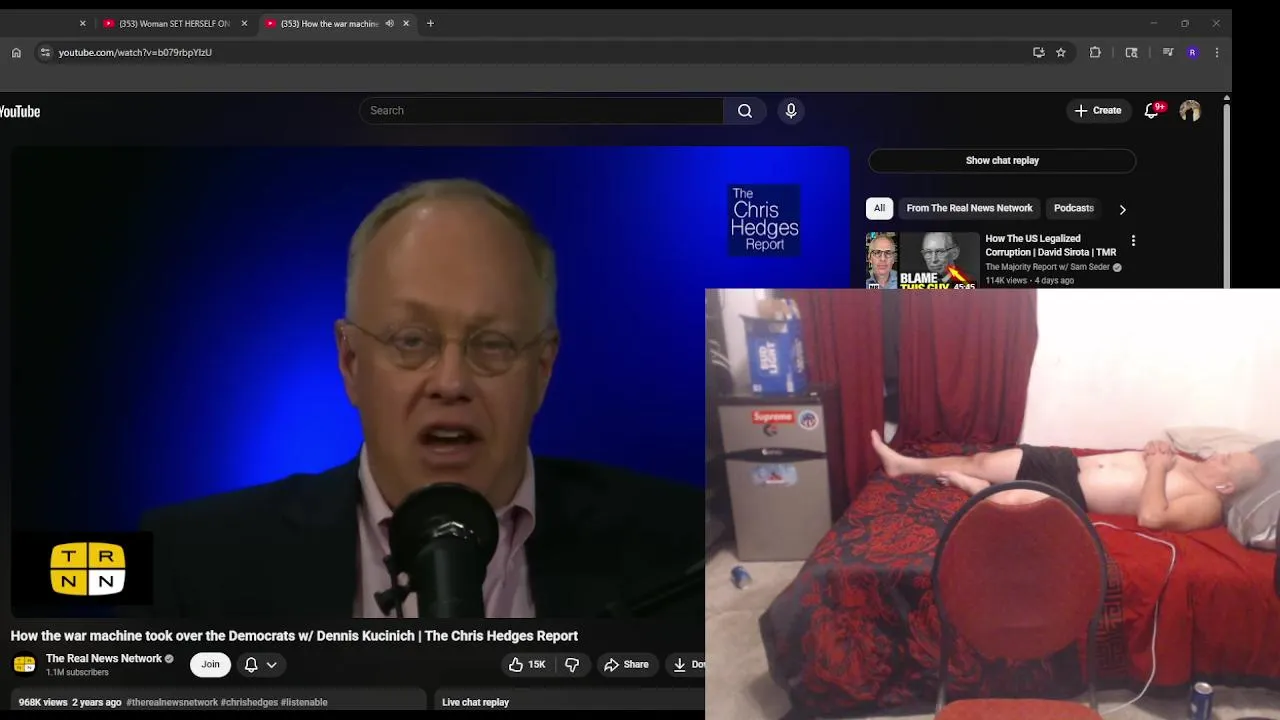Start voice search with the microphone icon
Image resolution: width=1280 pixels, height=720 pixels.
(791, 111)
